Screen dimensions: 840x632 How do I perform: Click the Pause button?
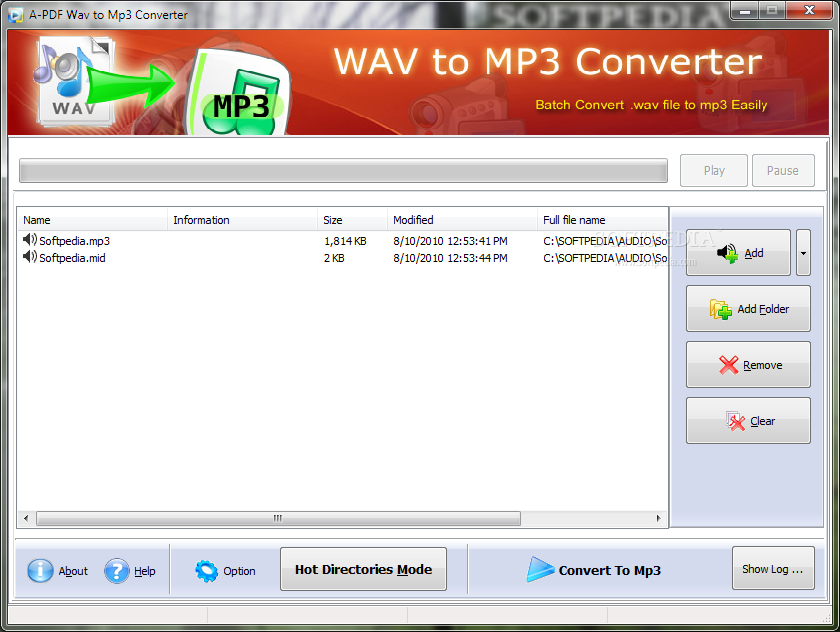(x=783, y=171)
